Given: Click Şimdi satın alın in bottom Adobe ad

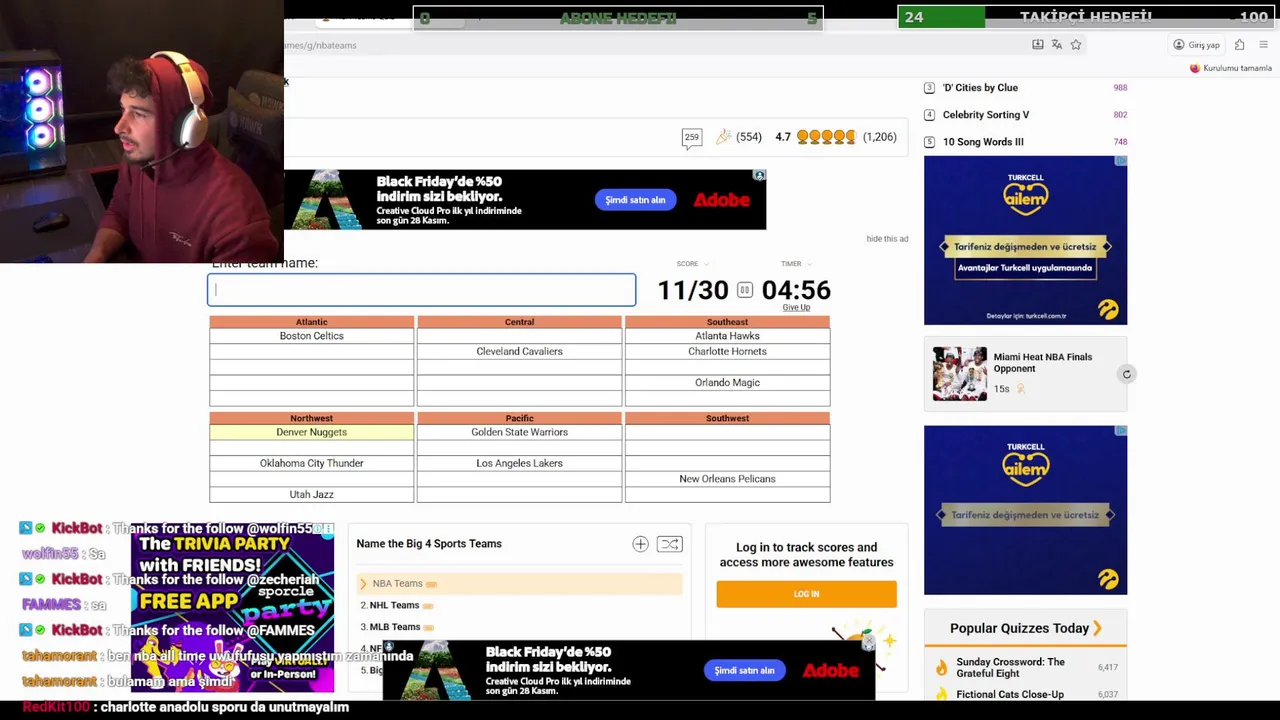Looking at the screenshot, I should pos(744,670).
